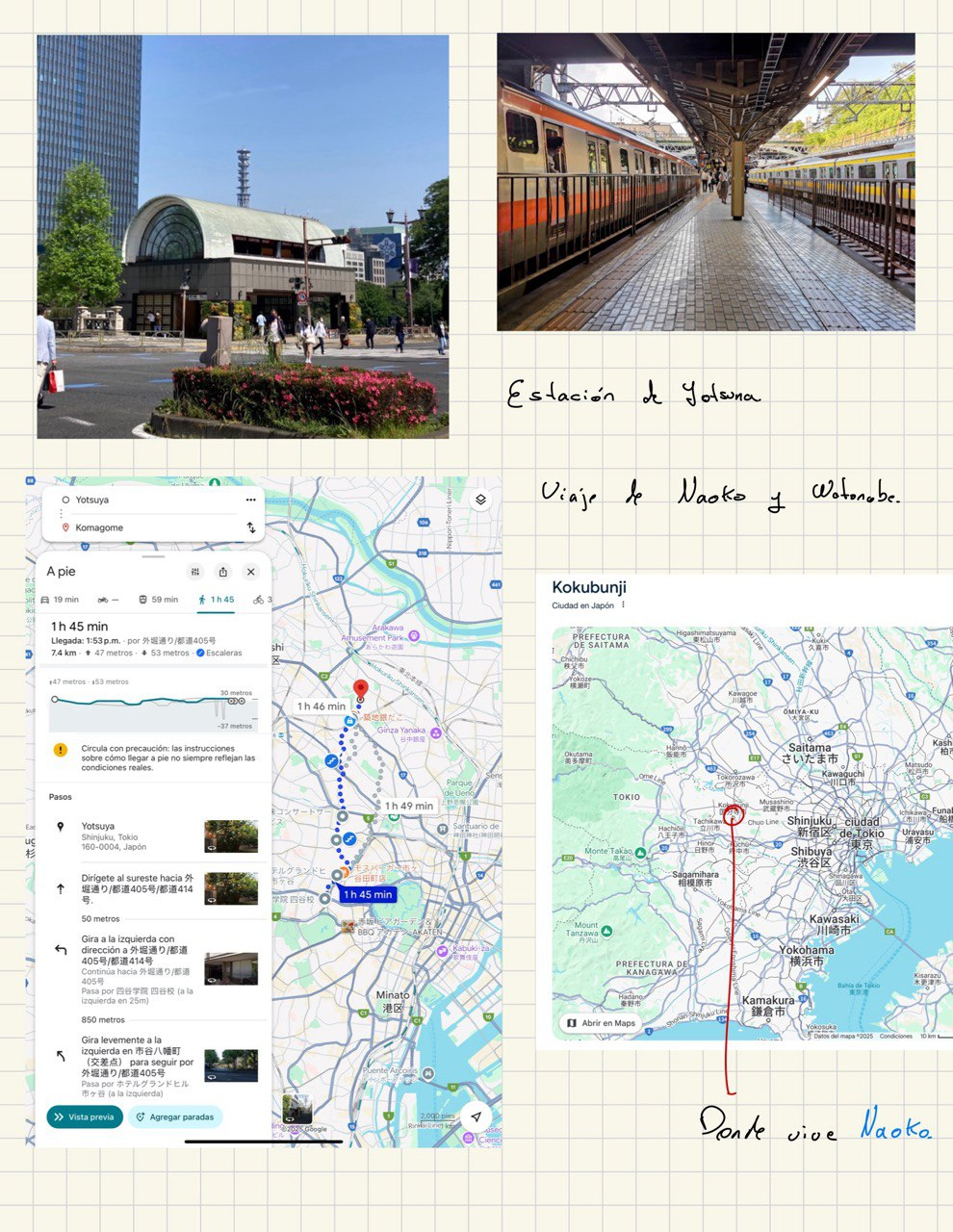Open Street View thumbnail at map bottom
The image size is (953, 1232).
click(x=297, y=1108)
